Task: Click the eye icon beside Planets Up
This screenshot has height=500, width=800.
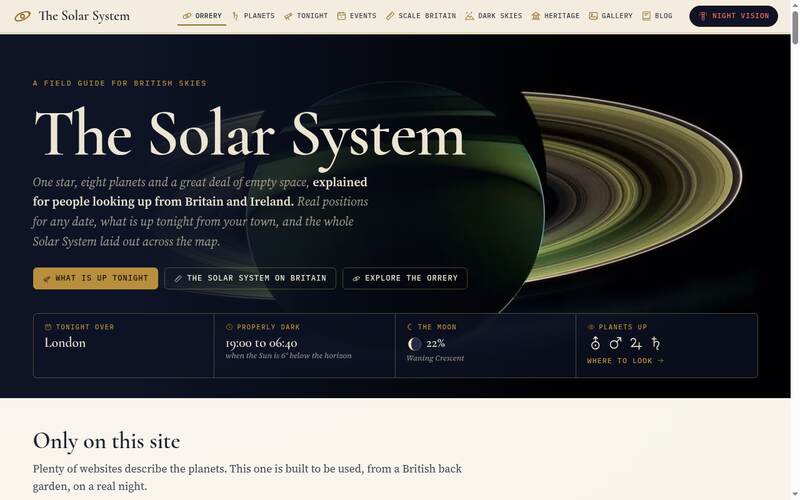Action: (591, 327)
